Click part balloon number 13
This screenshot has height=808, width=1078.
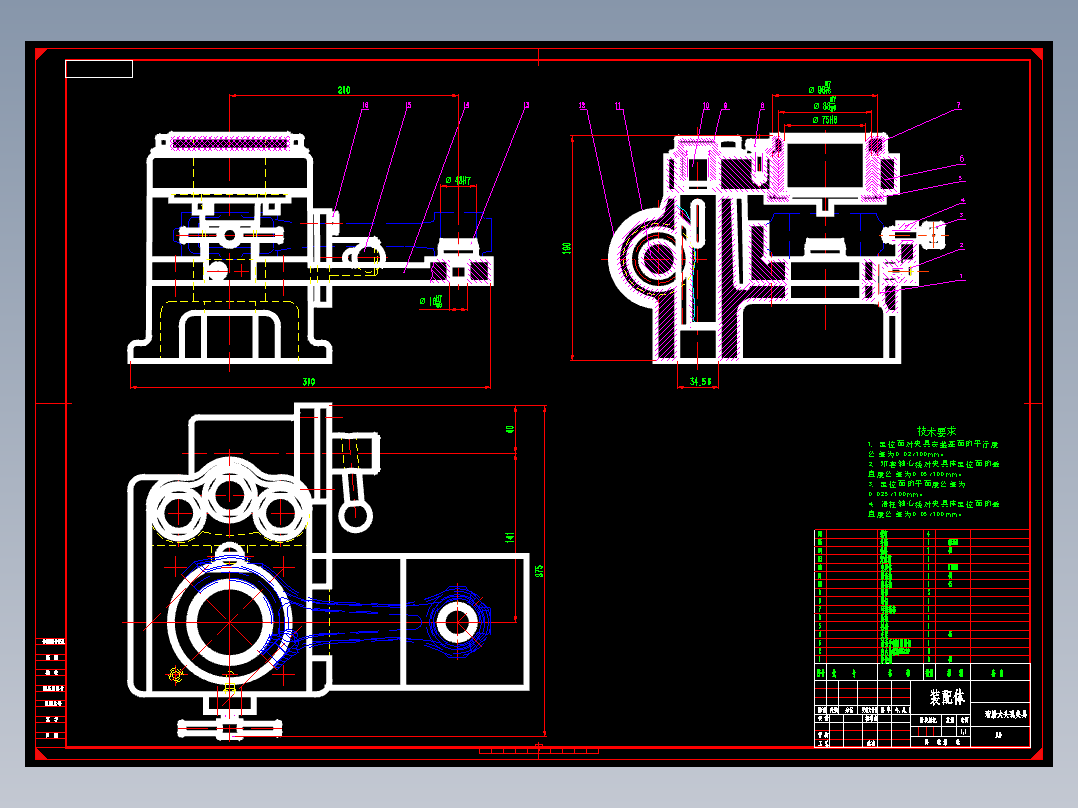point(526,105)
